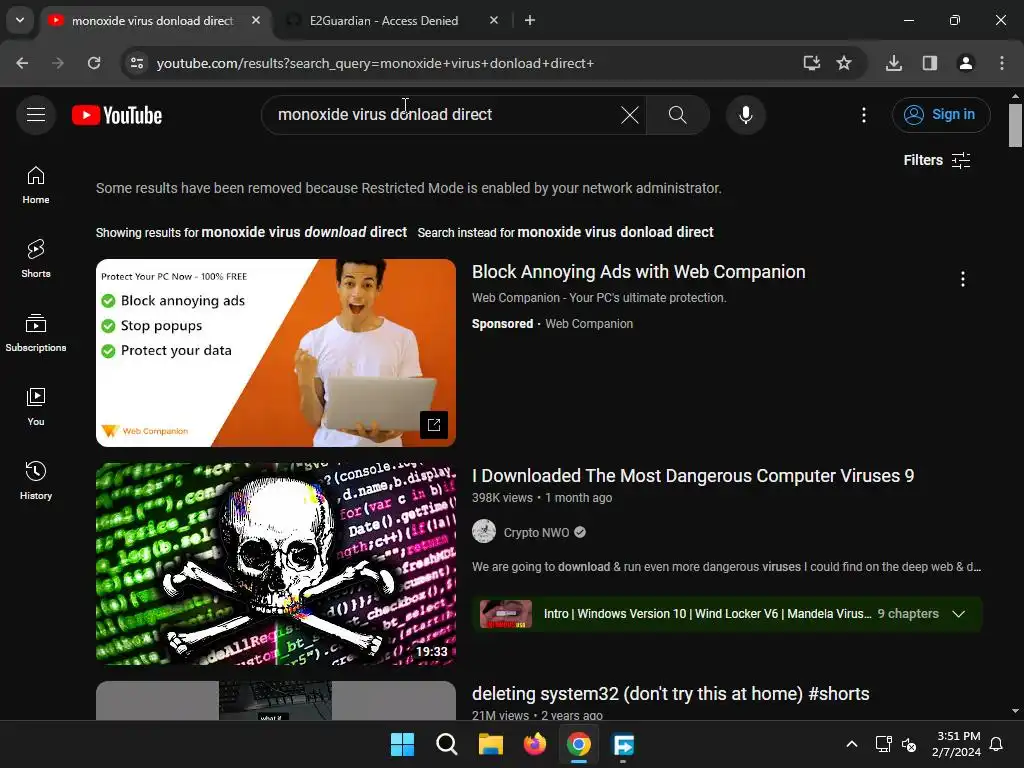Open the tab search dropdown
The height and width of the screenshot is (768, 1024).
coord(20,20)
